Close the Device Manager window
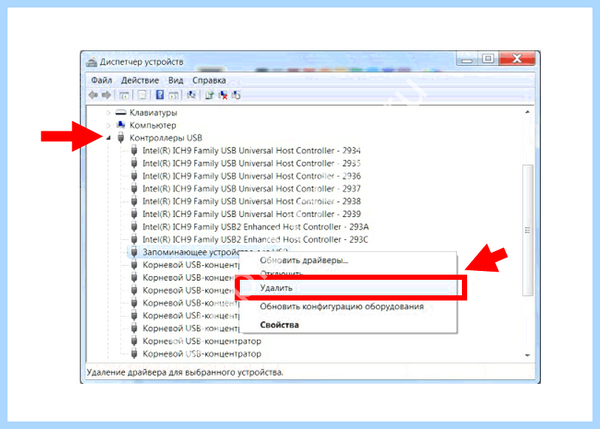Image resolution: width=600 pixels, height=429 pixels. point(517,59)
